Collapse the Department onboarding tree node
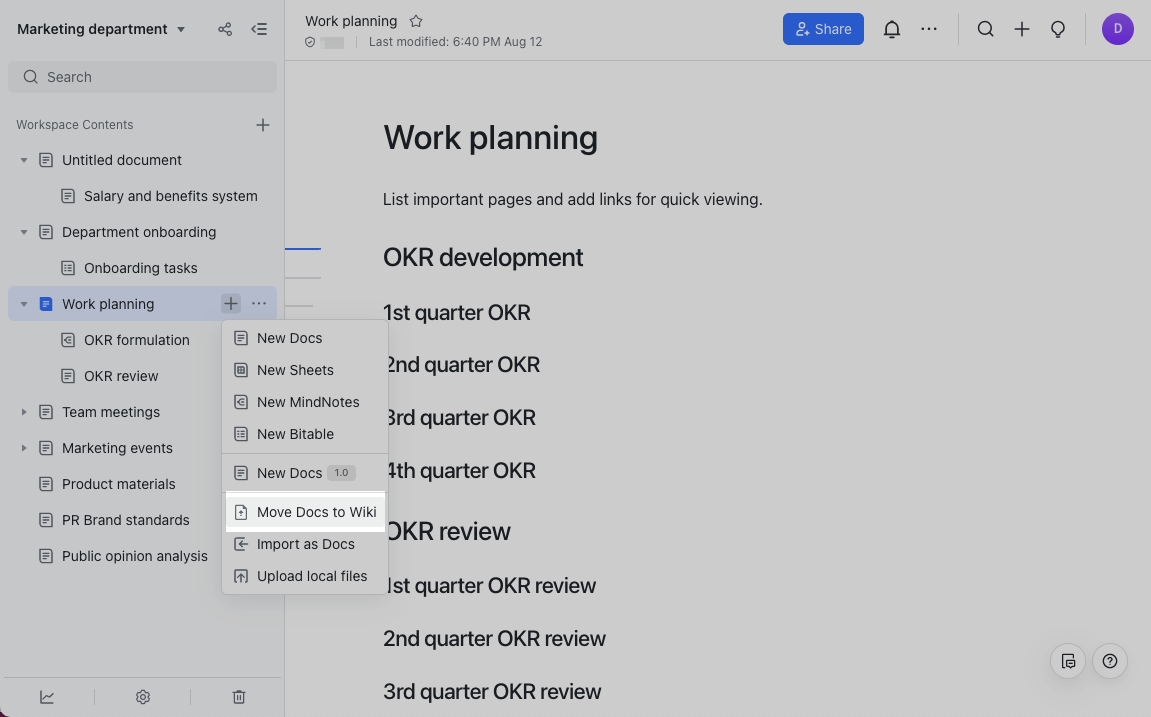The height and width of the screenshot is (717, 1151). tap(24, 232)
